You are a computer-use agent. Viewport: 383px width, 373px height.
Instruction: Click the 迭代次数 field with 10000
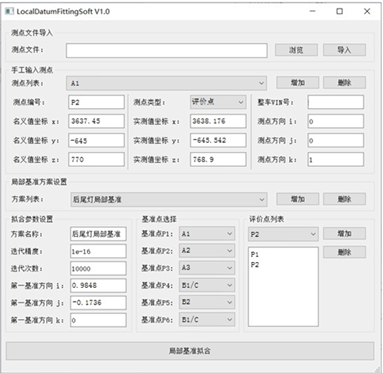coord(98,268)
